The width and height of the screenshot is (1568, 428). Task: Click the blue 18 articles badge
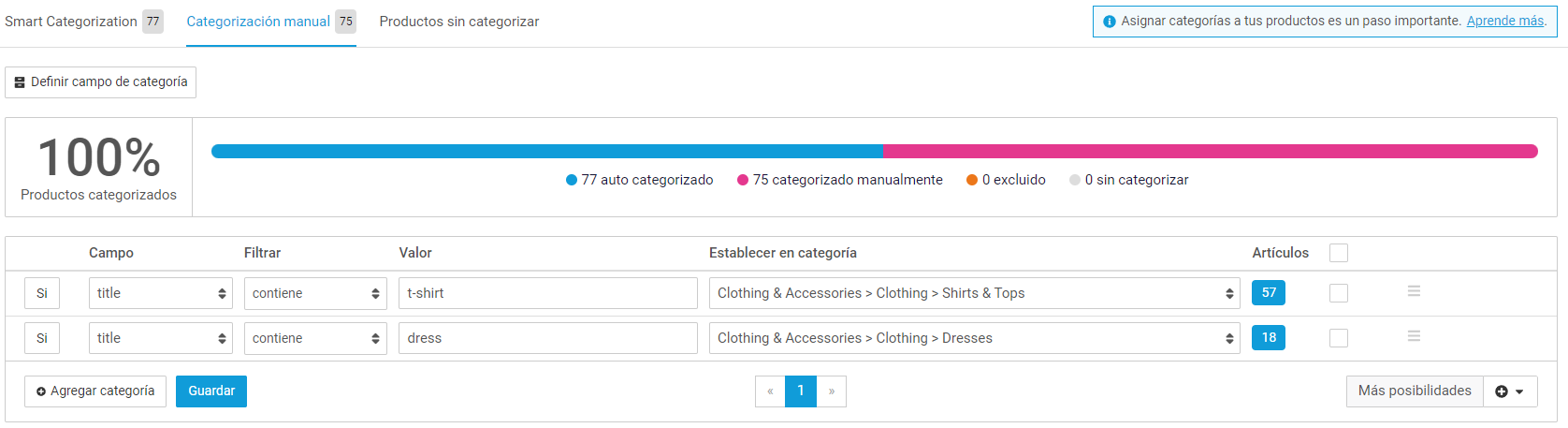(1269, 338)
